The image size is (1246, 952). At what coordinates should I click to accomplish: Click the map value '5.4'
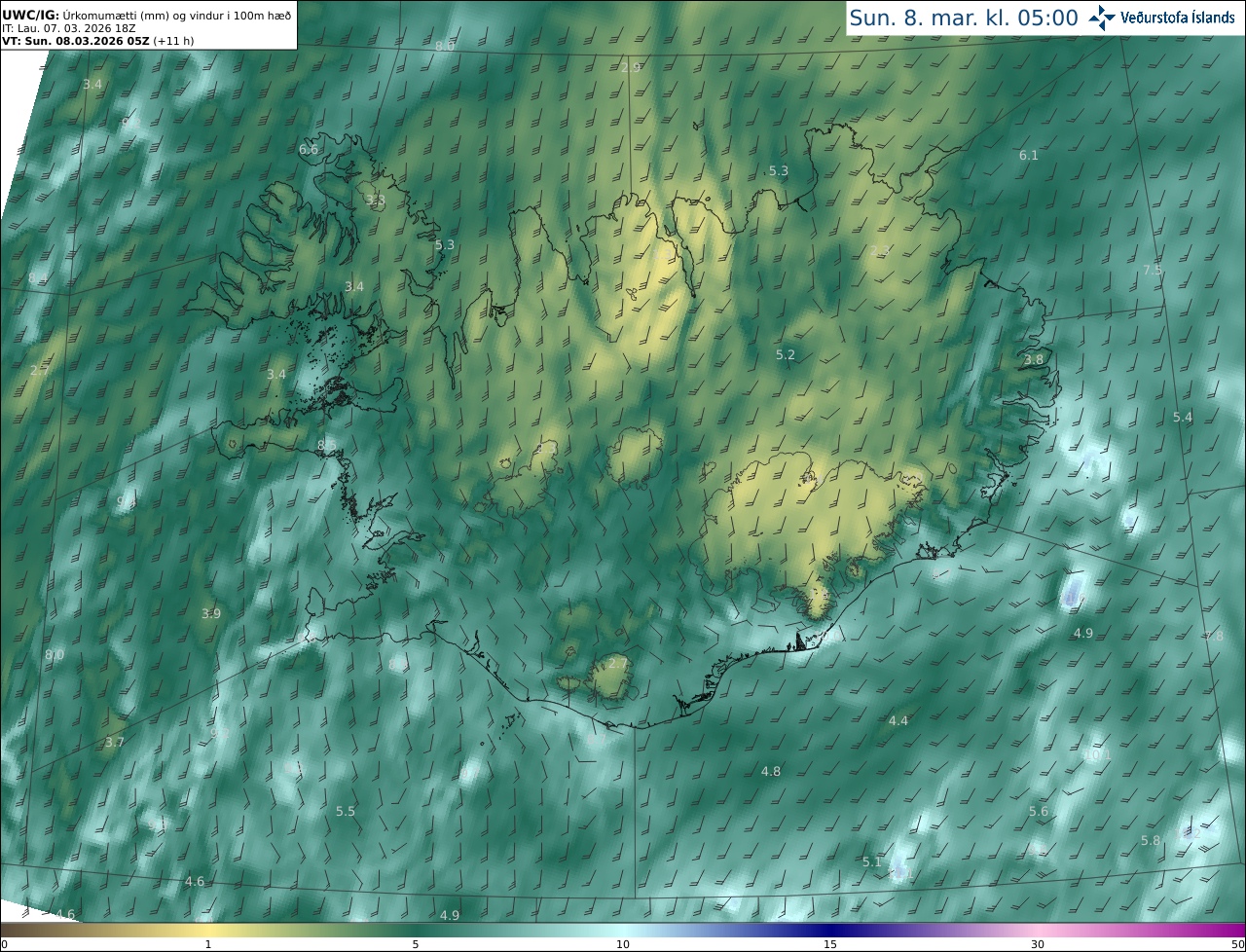coord(1183,417)
